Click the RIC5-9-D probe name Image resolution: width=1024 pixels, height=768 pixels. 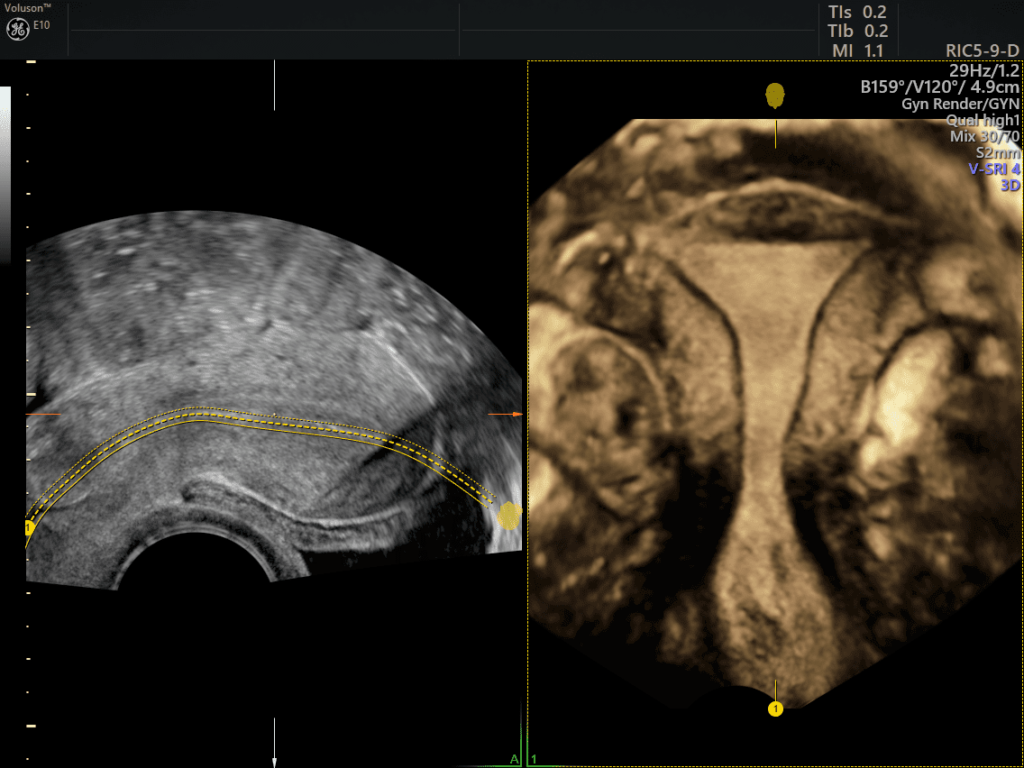click(982, 50)
